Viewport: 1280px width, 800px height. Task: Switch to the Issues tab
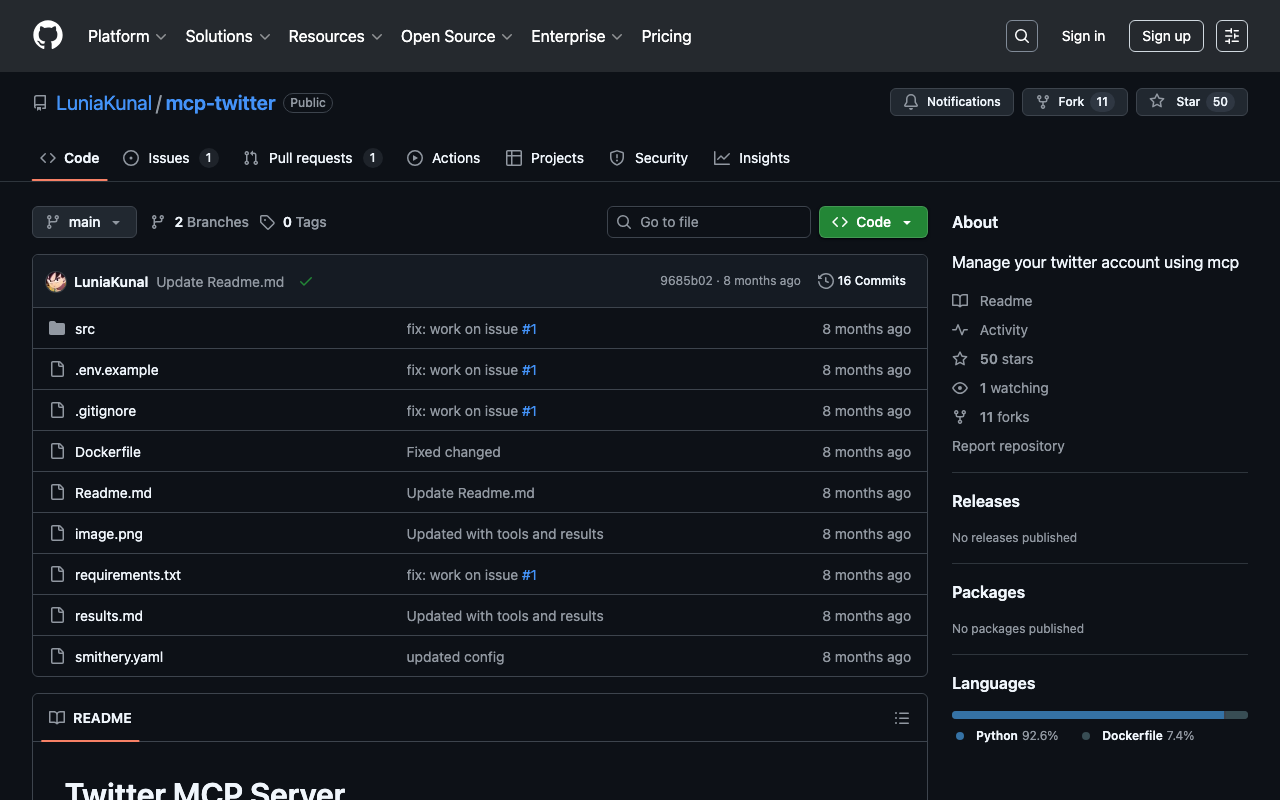pos(169,158)
